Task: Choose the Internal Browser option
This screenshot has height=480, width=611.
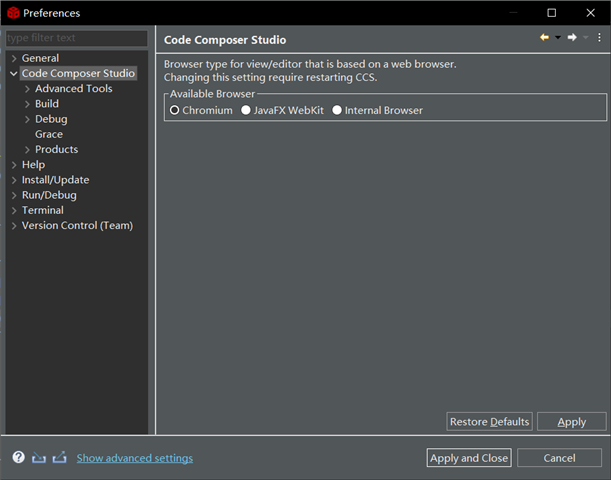Action: pos(337,110)
